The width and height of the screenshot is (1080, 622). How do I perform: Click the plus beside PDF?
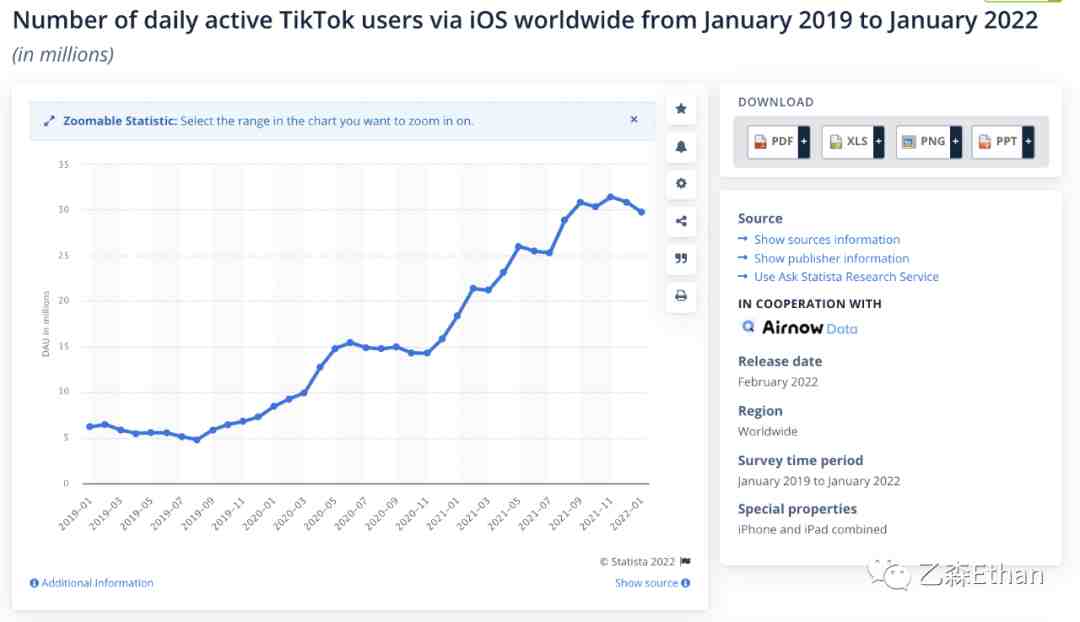pos(804,142)
